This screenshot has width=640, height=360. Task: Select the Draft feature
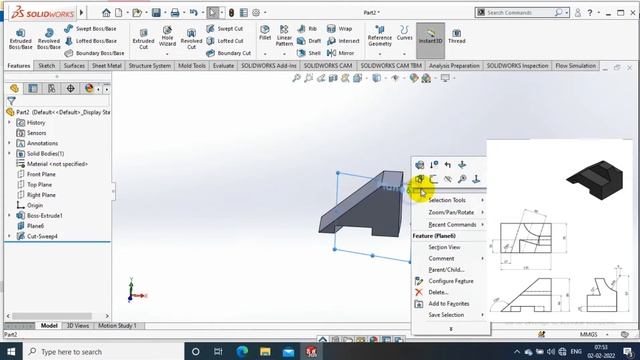[309, 41]
